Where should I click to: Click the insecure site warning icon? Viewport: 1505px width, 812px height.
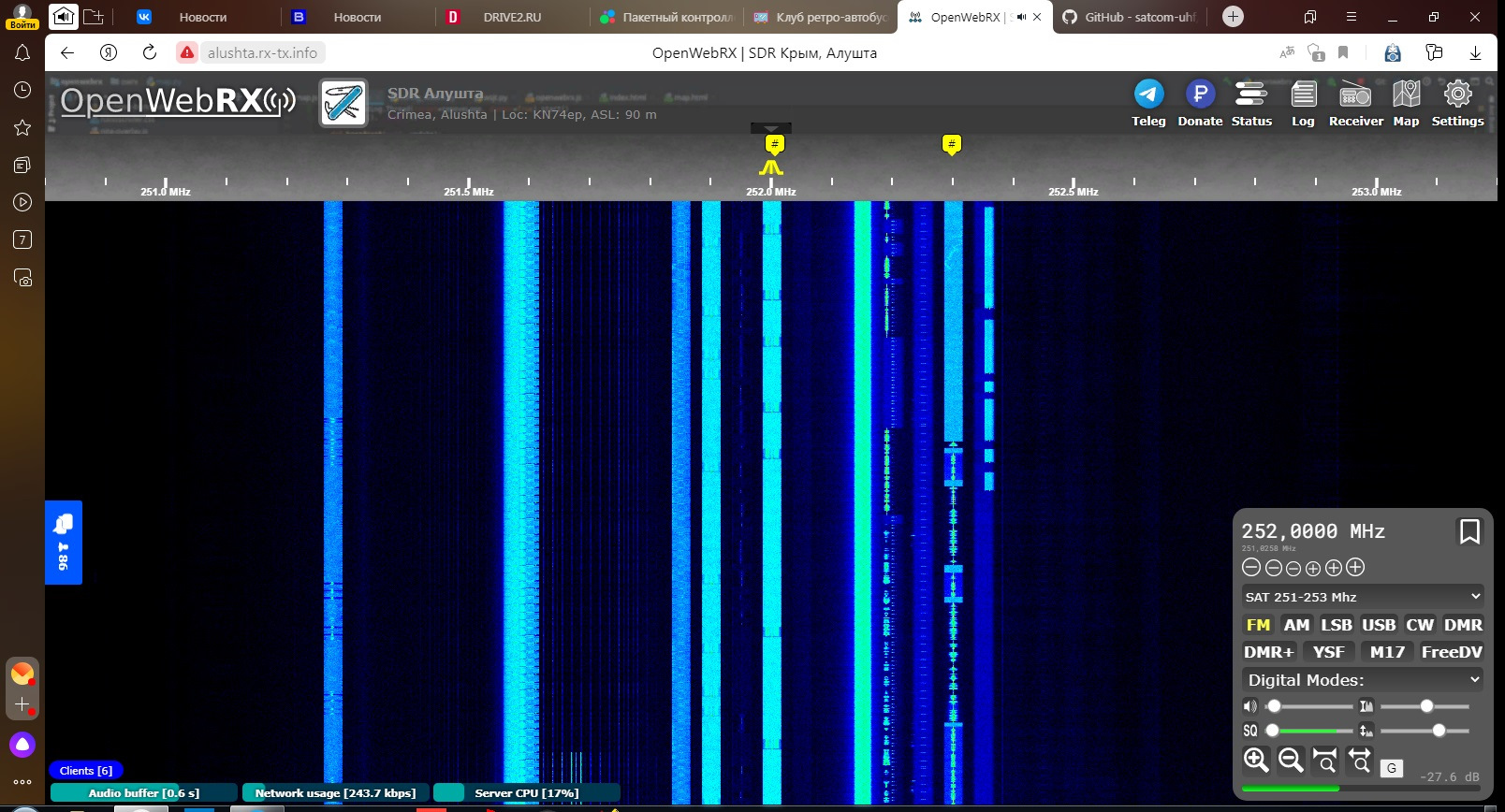[187, 52]
